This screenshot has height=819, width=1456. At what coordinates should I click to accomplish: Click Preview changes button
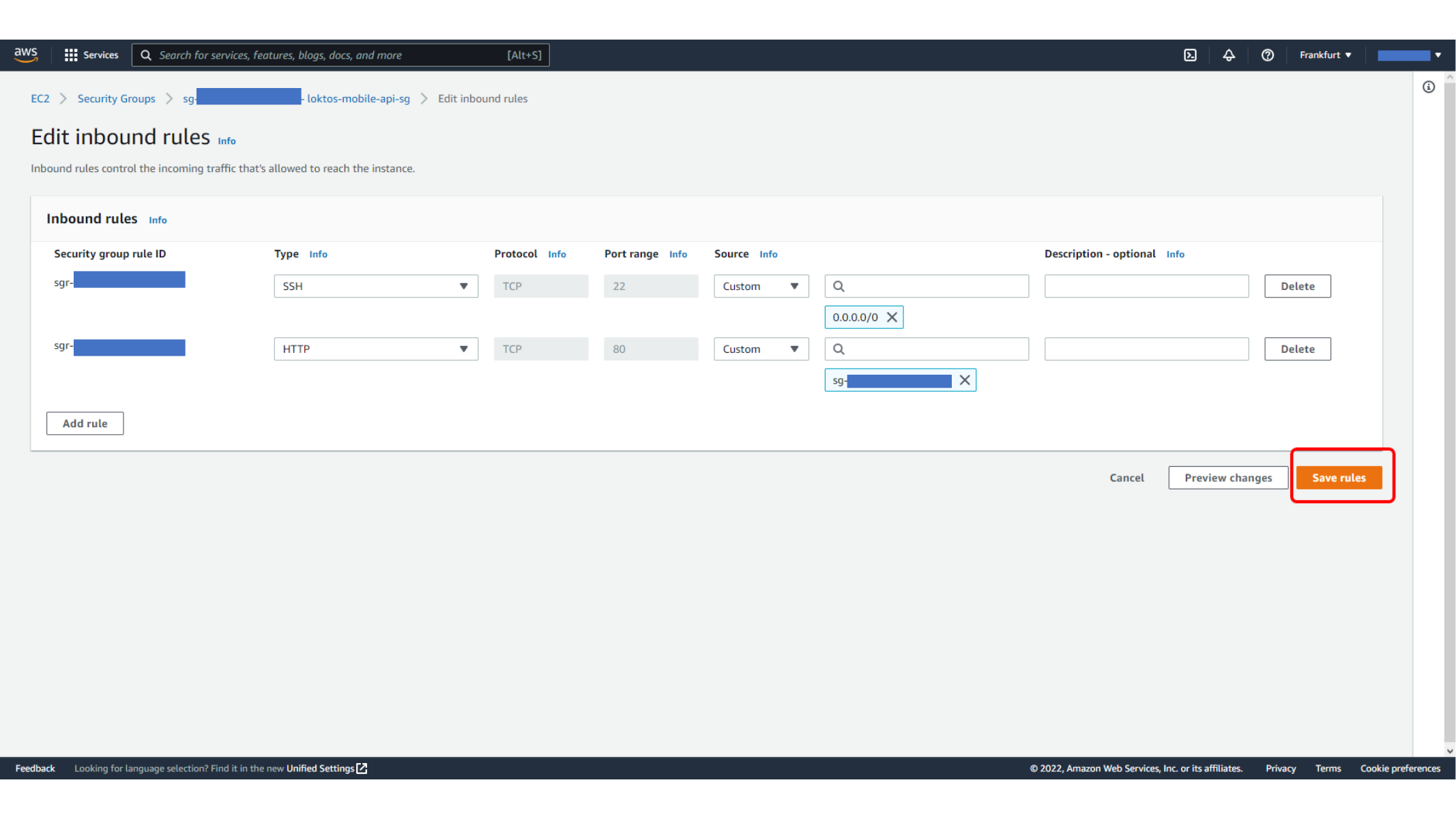tap(1228, 478)
